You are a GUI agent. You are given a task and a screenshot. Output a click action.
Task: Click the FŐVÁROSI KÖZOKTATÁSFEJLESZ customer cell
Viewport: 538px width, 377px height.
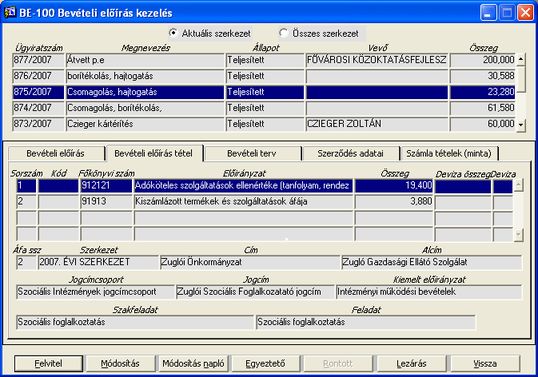coord(377,60)
